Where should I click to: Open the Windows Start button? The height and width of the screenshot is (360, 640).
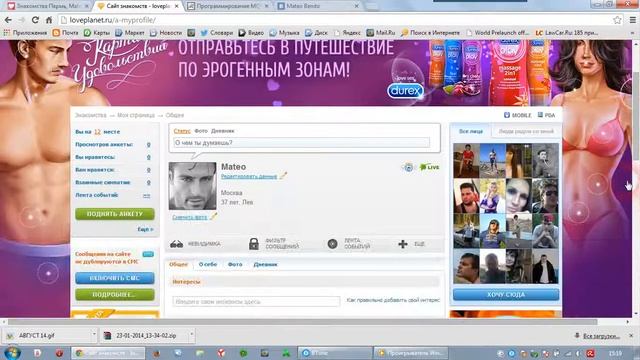(x=12, y=353)
